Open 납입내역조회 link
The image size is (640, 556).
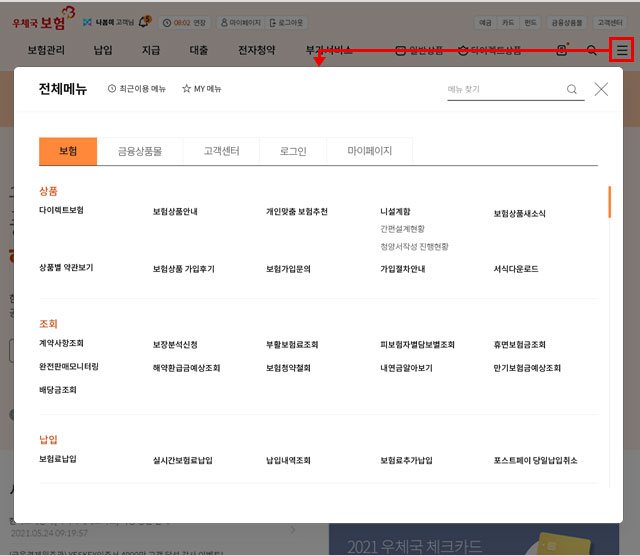coord(288,460)
